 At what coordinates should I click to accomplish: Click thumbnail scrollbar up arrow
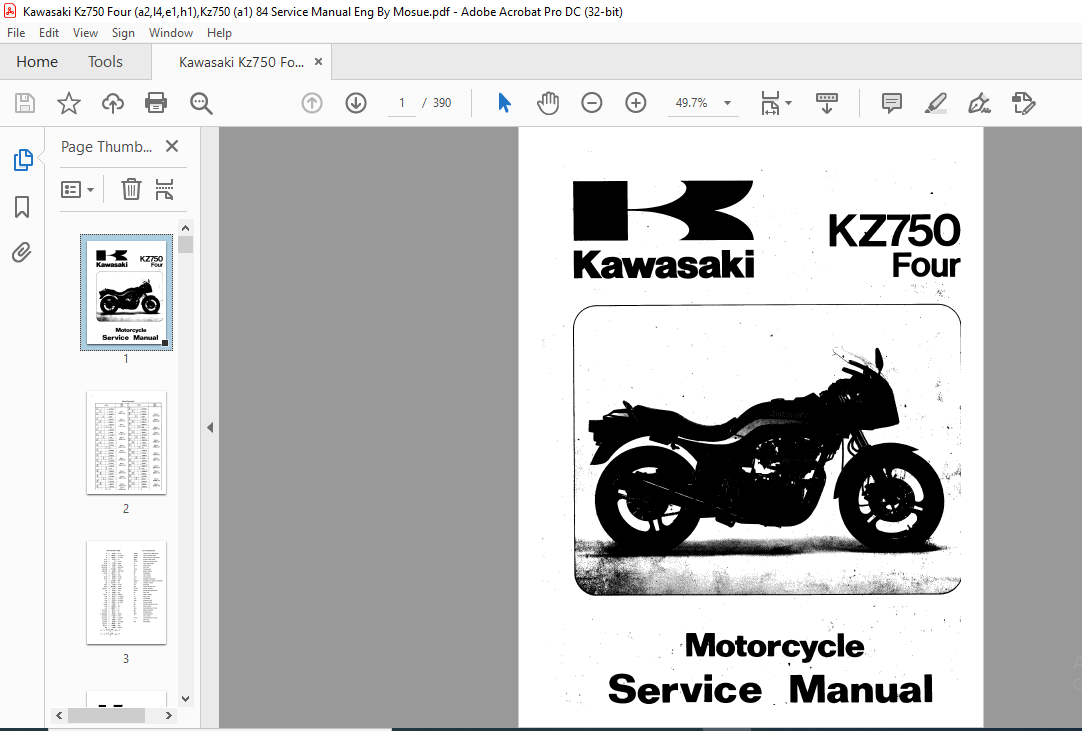(185, 228)
